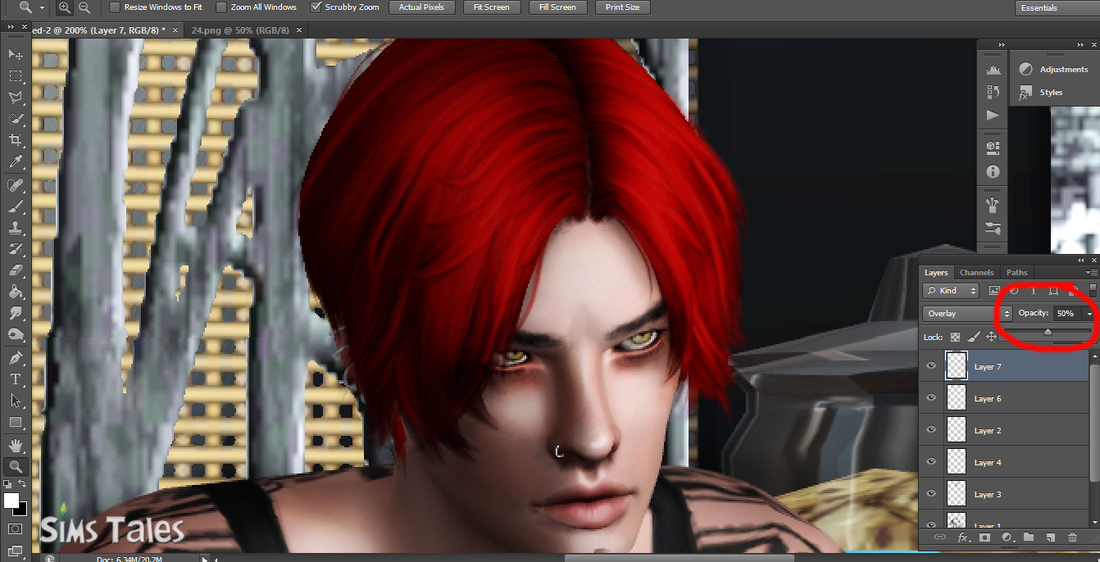Open the History panel icon

(x=993, y=92)
